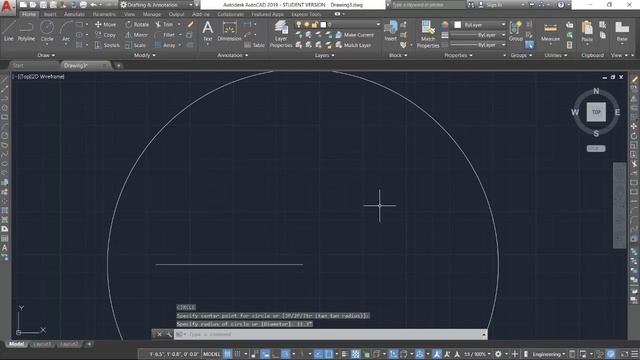Image resolution: width=640 pixels, height=360 pixels.
Task: Insert a Table
Action: [255, 45]
